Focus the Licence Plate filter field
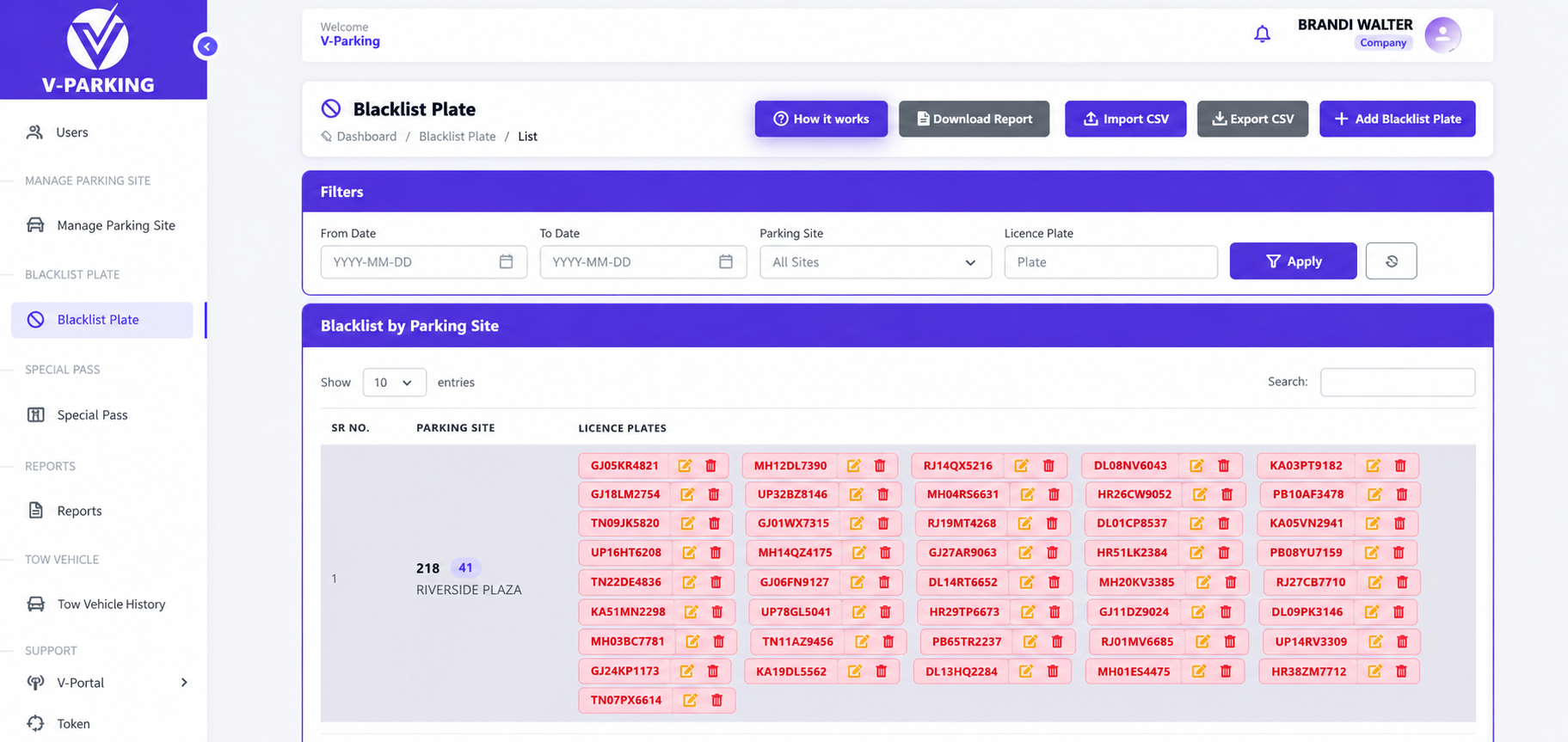 coord(1110,262)
